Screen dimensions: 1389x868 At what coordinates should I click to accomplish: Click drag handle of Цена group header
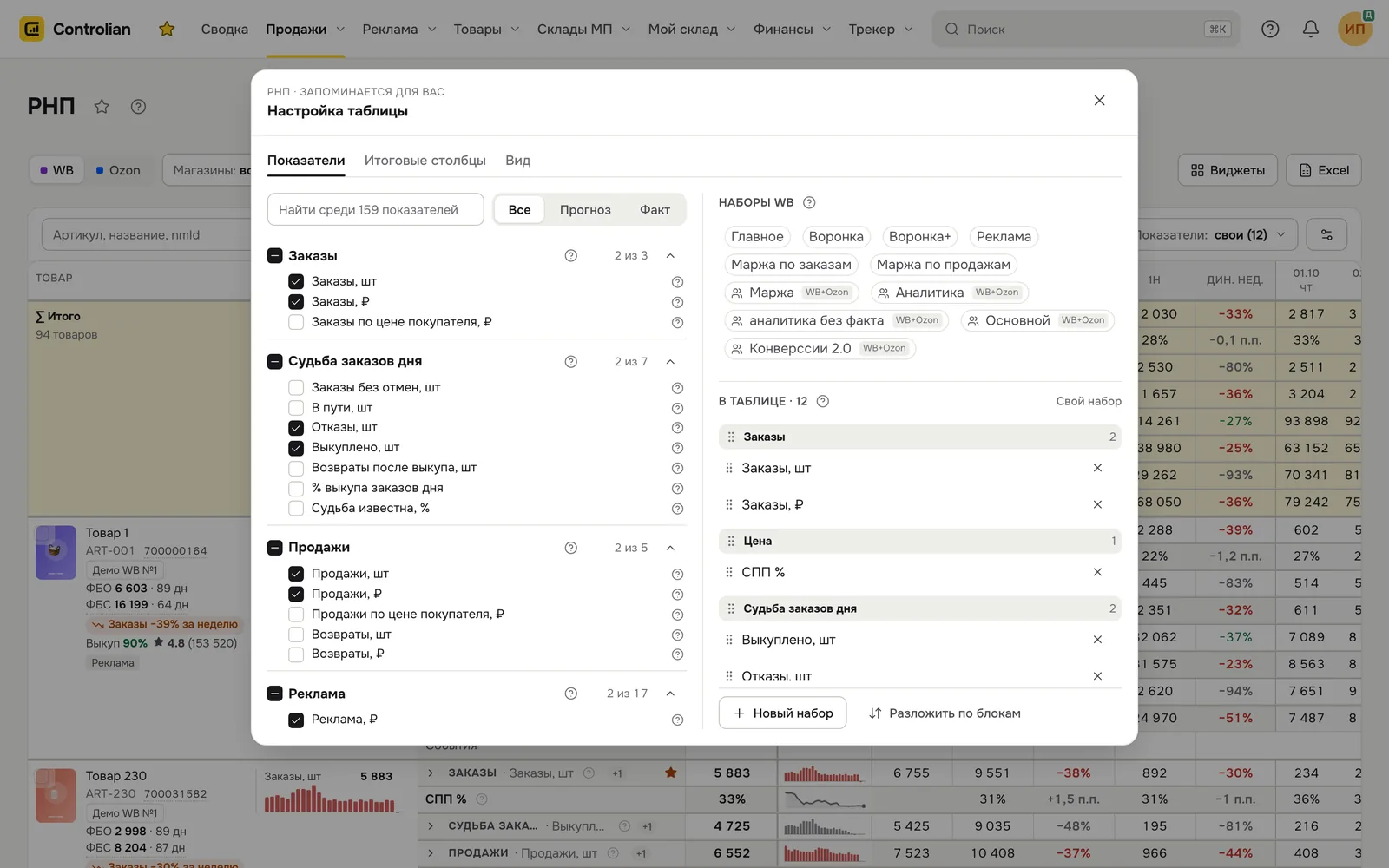731,541
